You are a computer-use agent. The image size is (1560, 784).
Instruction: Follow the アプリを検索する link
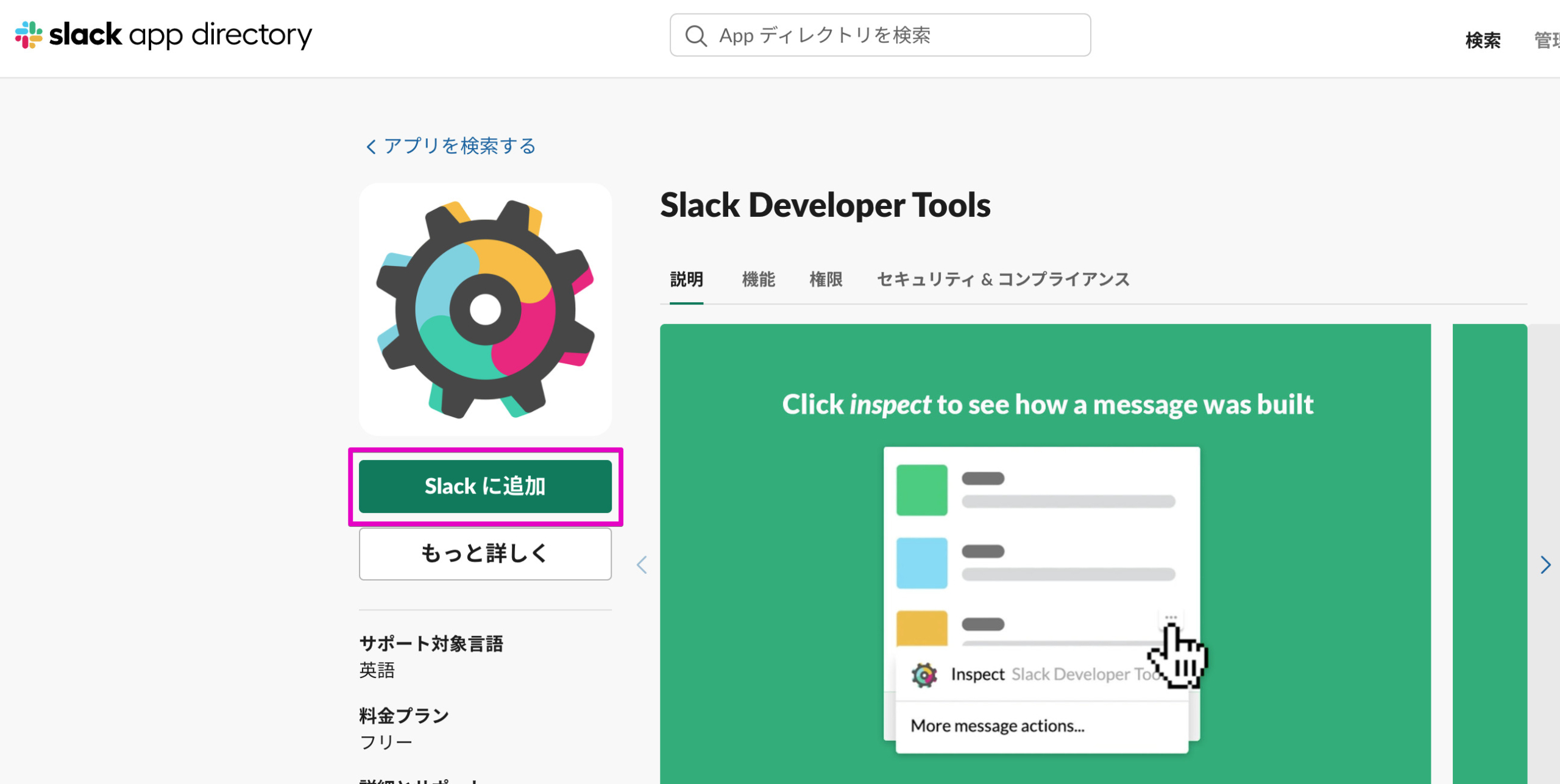point(459,146)
